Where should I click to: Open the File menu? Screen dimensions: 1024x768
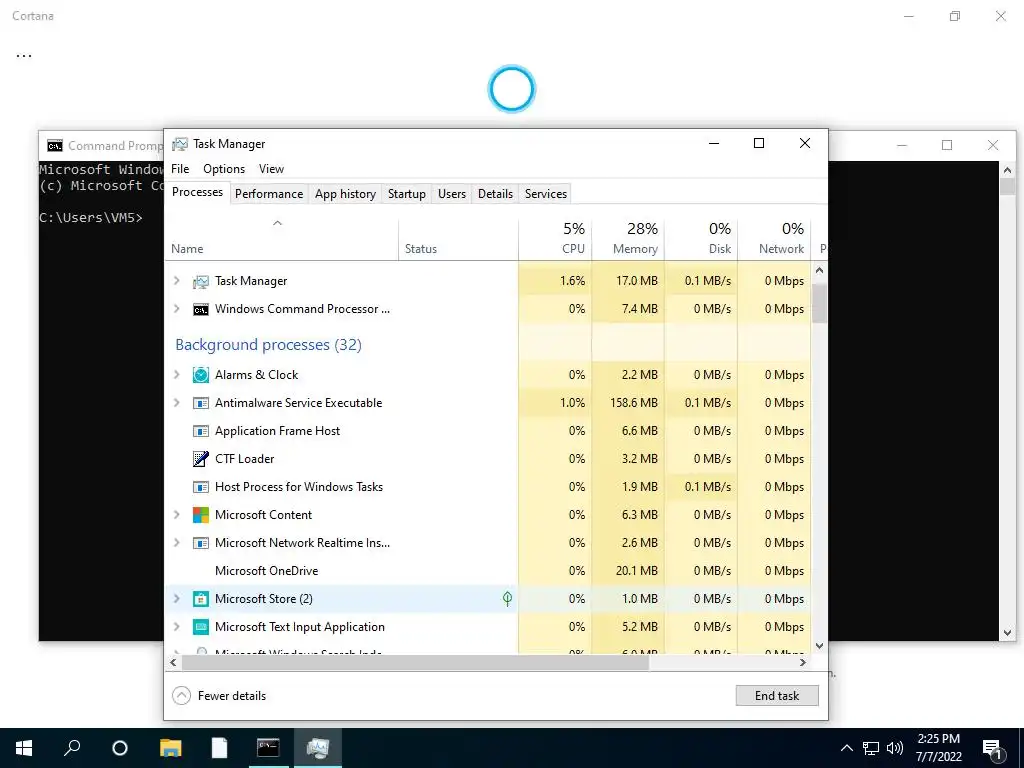(180, 169)
